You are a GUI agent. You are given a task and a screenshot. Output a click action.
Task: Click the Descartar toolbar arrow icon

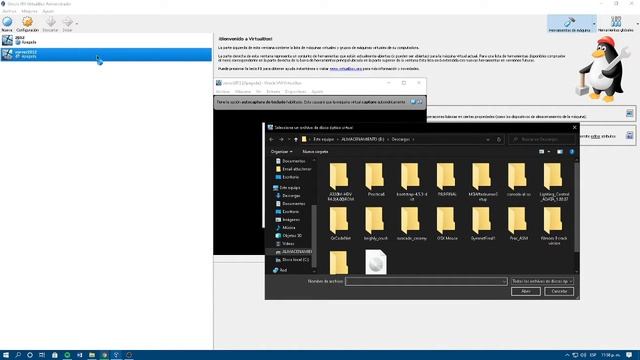[50, 24]
